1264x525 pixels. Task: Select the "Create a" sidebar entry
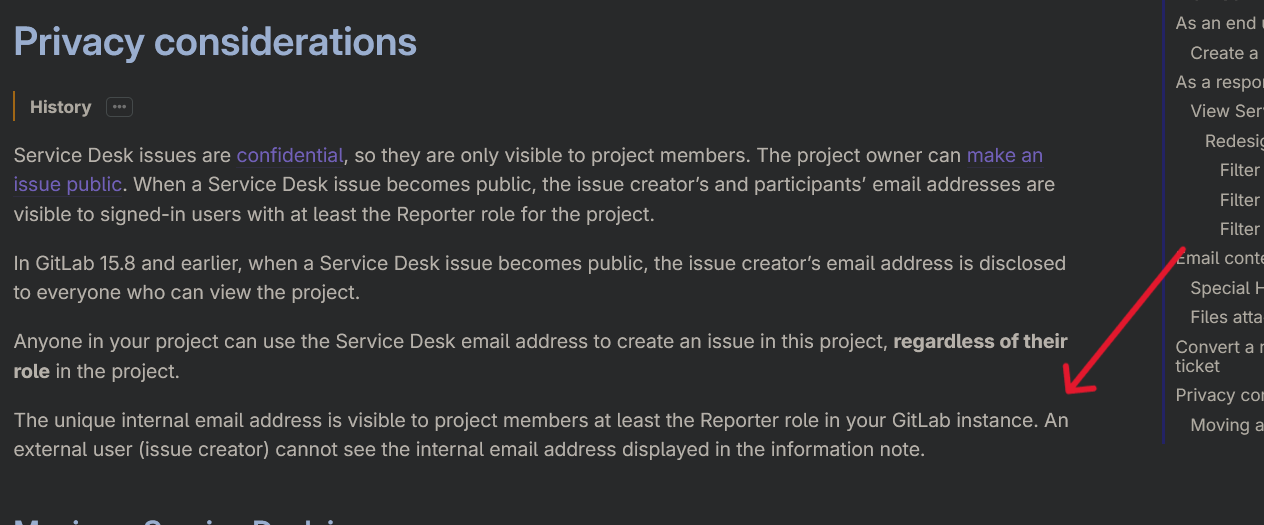[x=1226, y=53]
